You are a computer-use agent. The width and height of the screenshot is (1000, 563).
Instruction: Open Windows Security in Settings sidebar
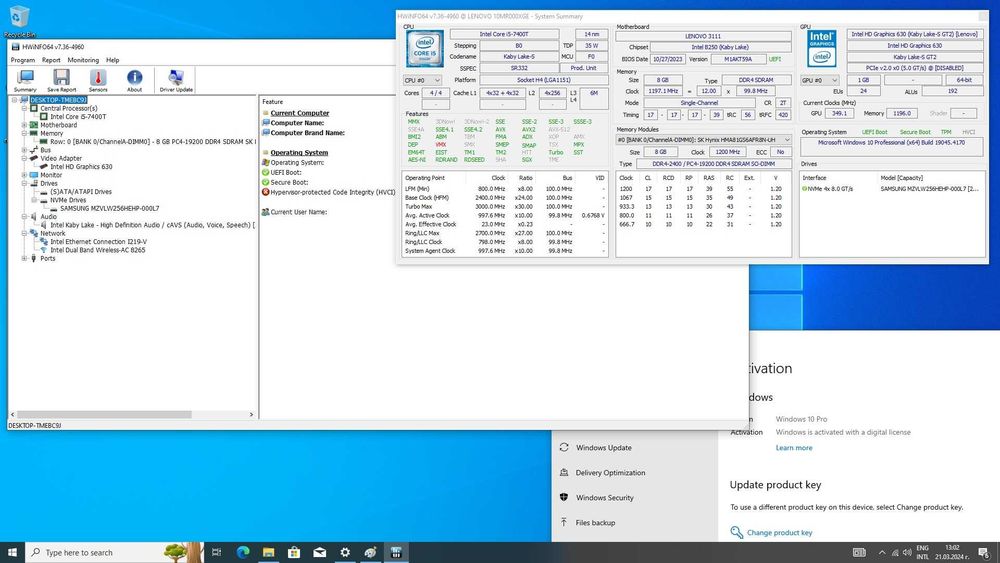coord(605,497)
